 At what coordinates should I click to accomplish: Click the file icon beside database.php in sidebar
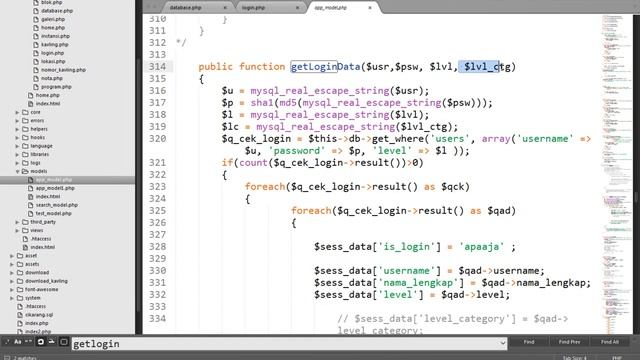[x=36, y=11]
